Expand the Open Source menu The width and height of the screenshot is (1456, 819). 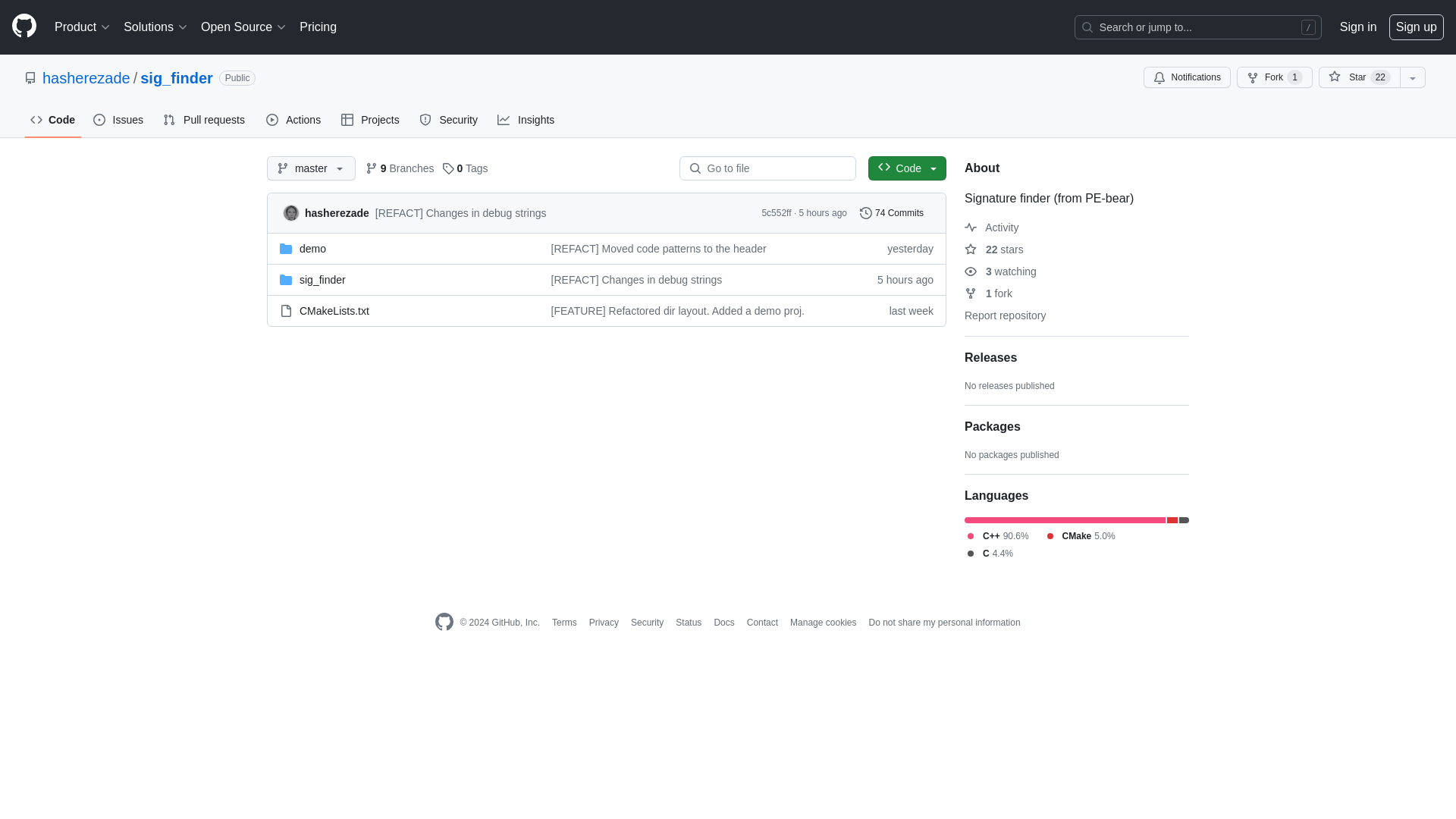point(243,27)
